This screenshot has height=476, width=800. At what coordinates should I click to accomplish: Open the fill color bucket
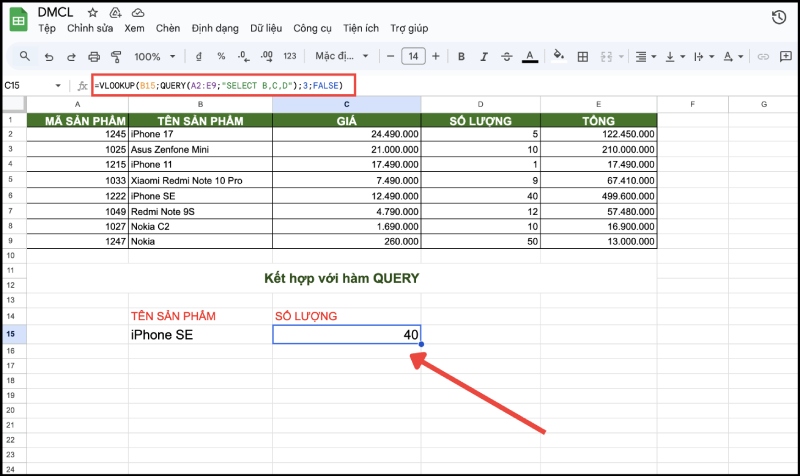559,55
